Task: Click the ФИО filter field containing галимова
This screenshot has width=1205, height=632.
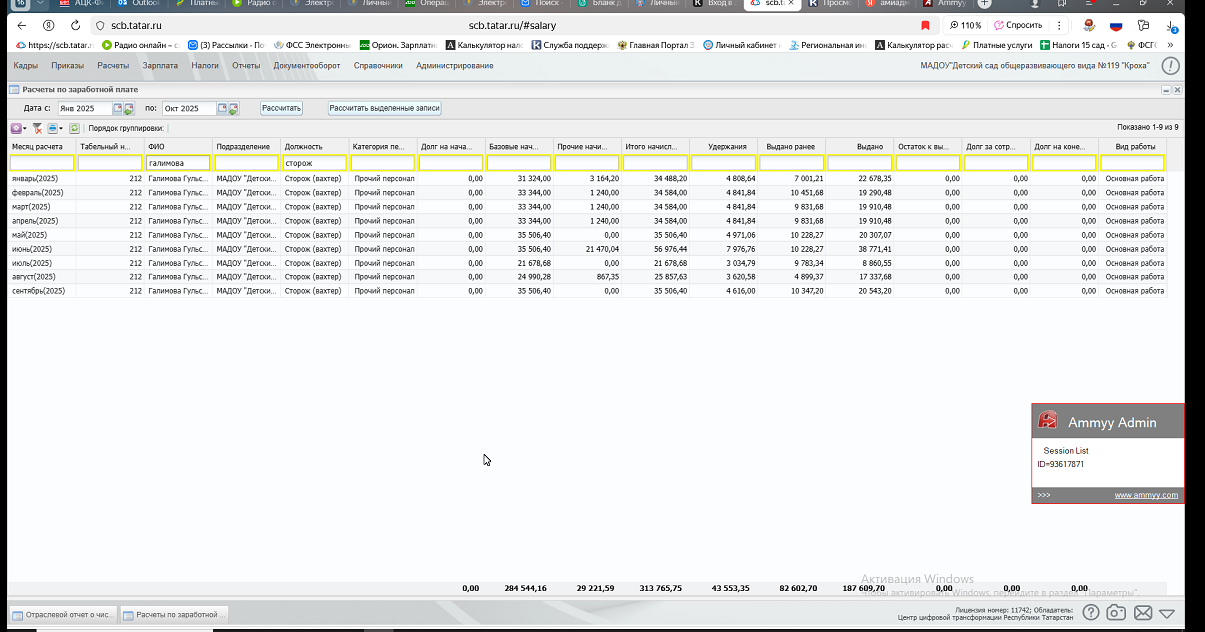Action: (x=178, y=163)
